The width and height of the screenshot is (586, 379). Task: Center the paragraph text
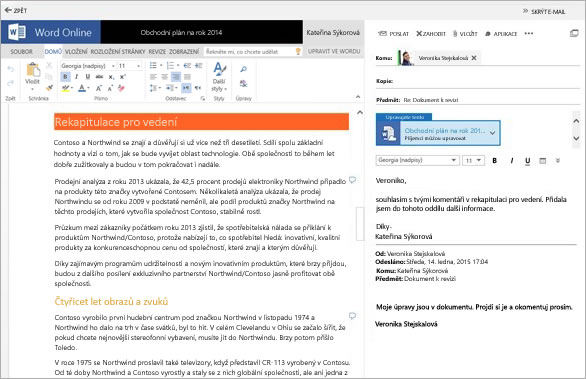164,77
